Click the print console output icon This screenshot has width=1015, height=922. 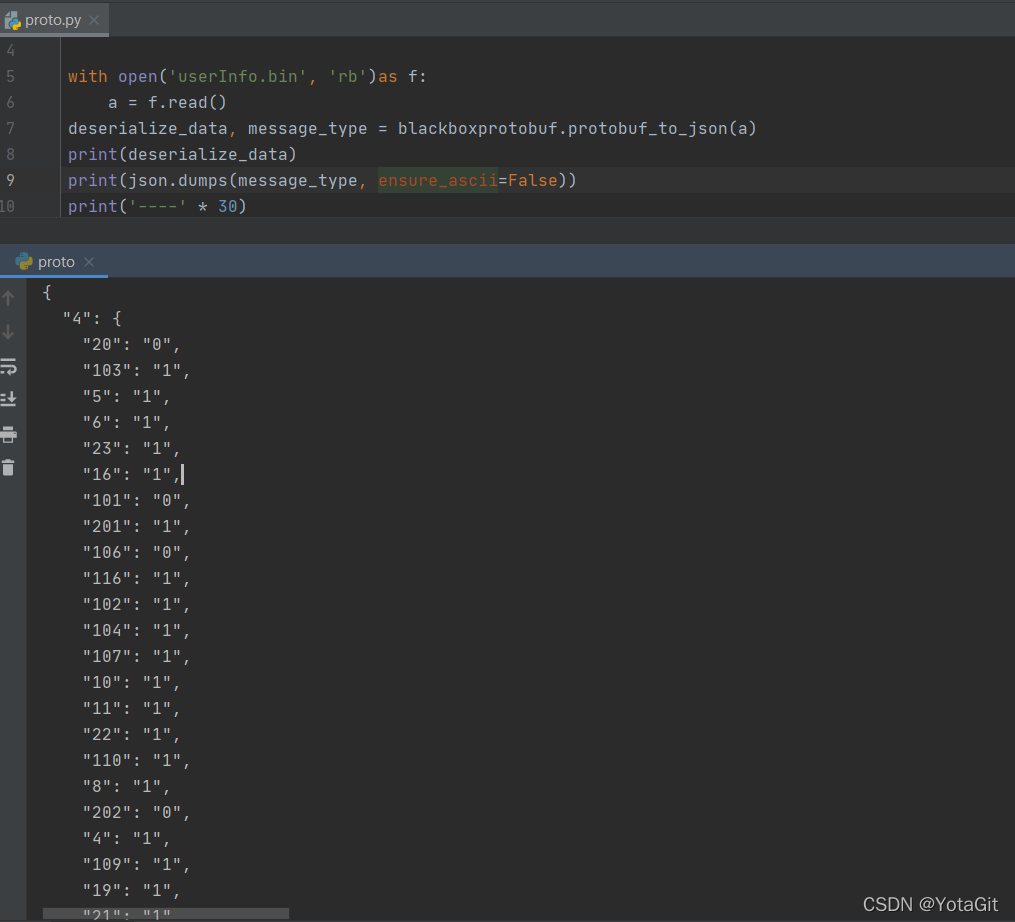point(8,434)
